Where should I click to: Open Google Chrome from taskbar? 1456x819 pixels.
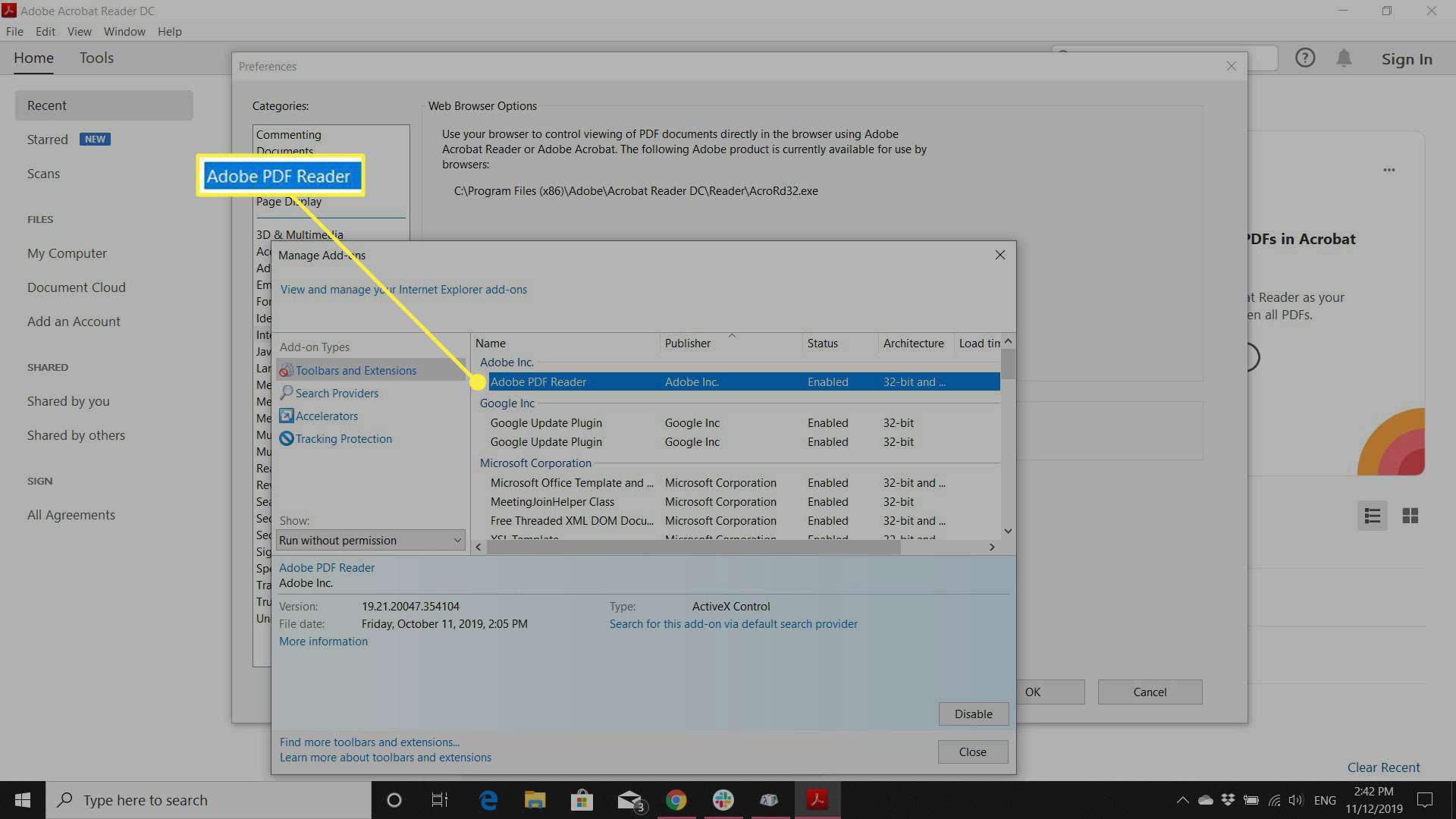[676, 800]
